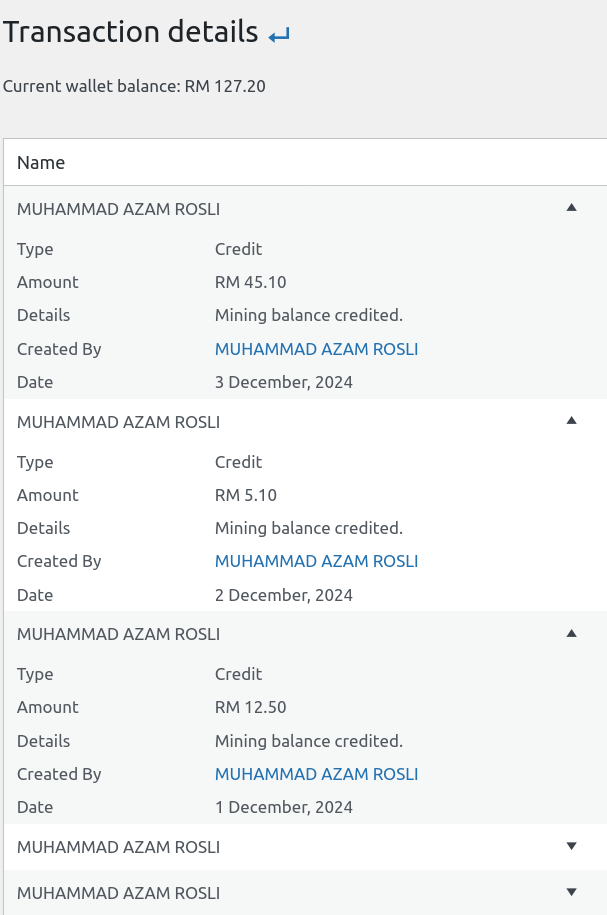607x915 pixels.
Task: Click the Current wallet balance text
Action: pyautogui.click(x=134, y=86)
